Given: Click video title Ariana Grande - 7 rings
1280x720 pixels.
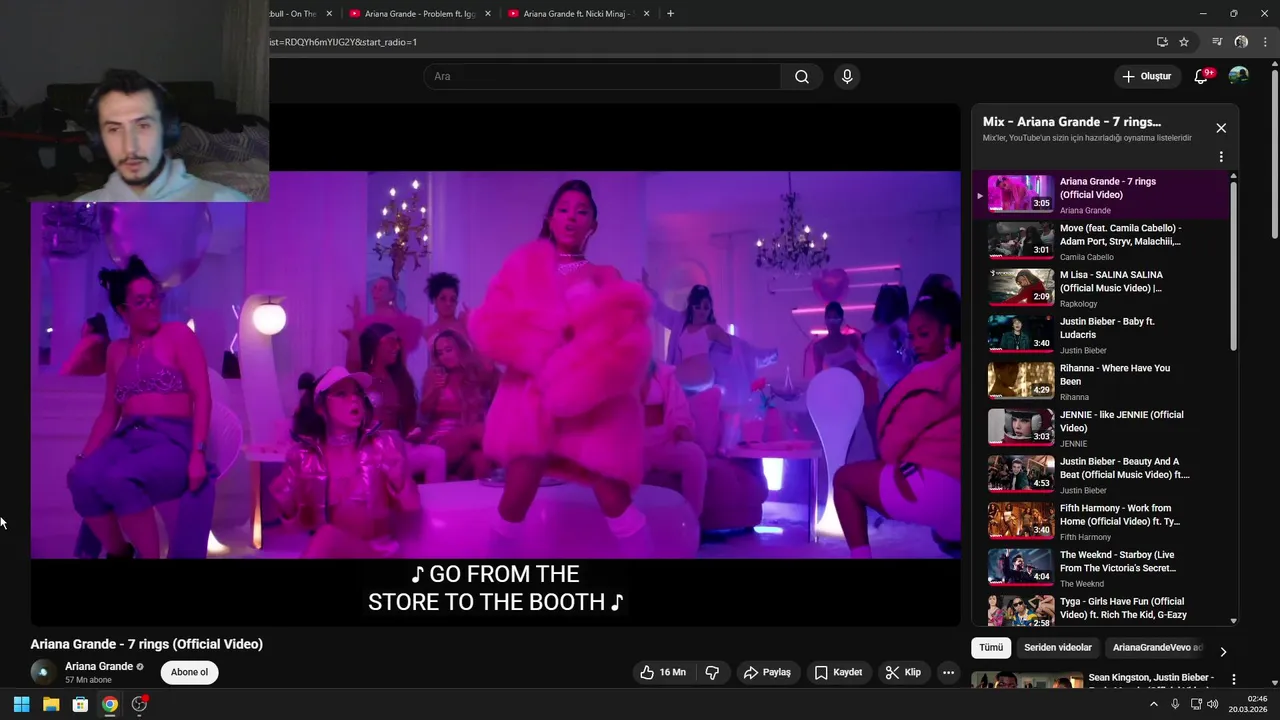Looking at the screenshot, I should 147,644.
